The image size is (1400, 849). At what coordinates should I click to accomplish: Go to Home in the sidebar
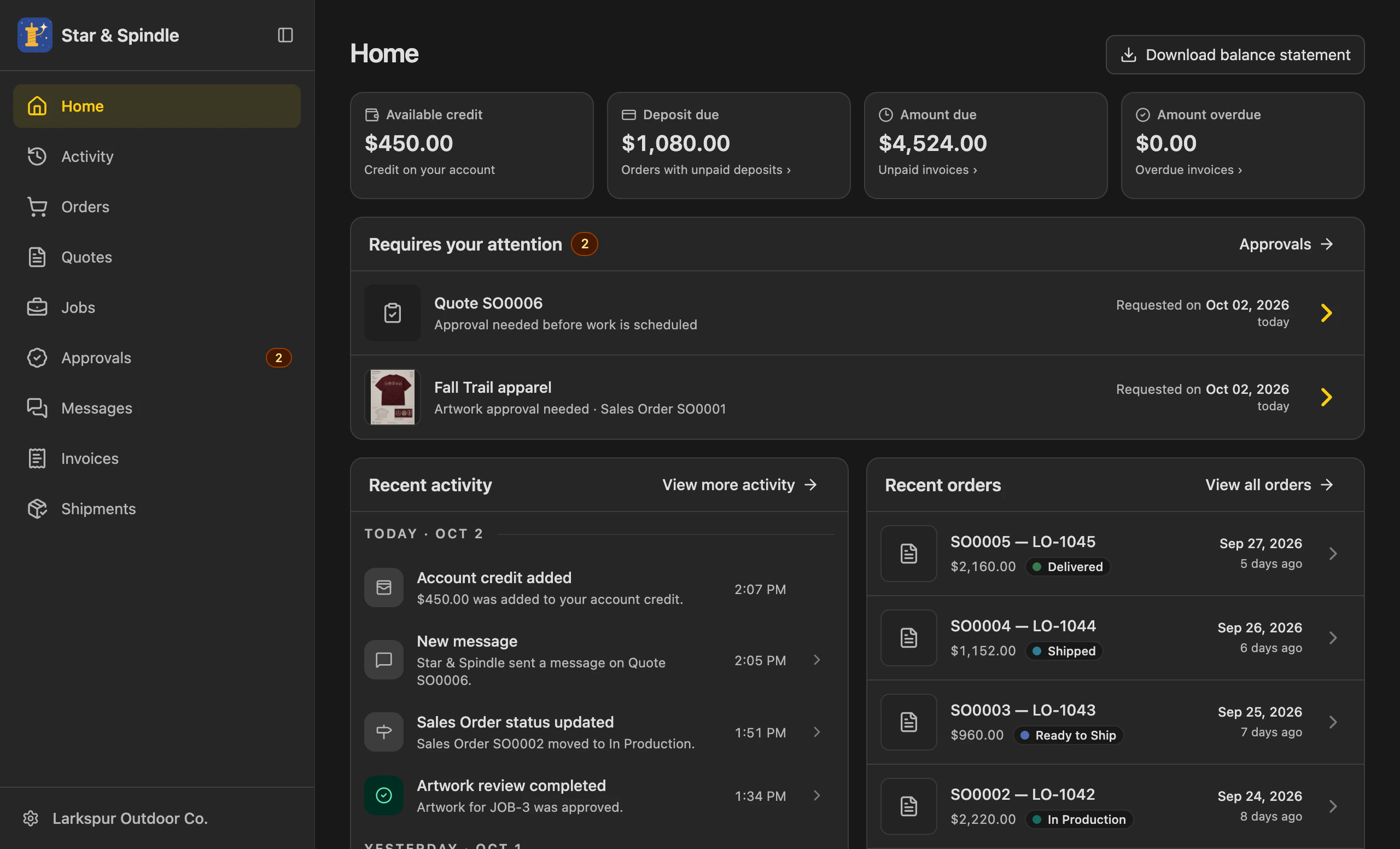(x=157, y=106)
